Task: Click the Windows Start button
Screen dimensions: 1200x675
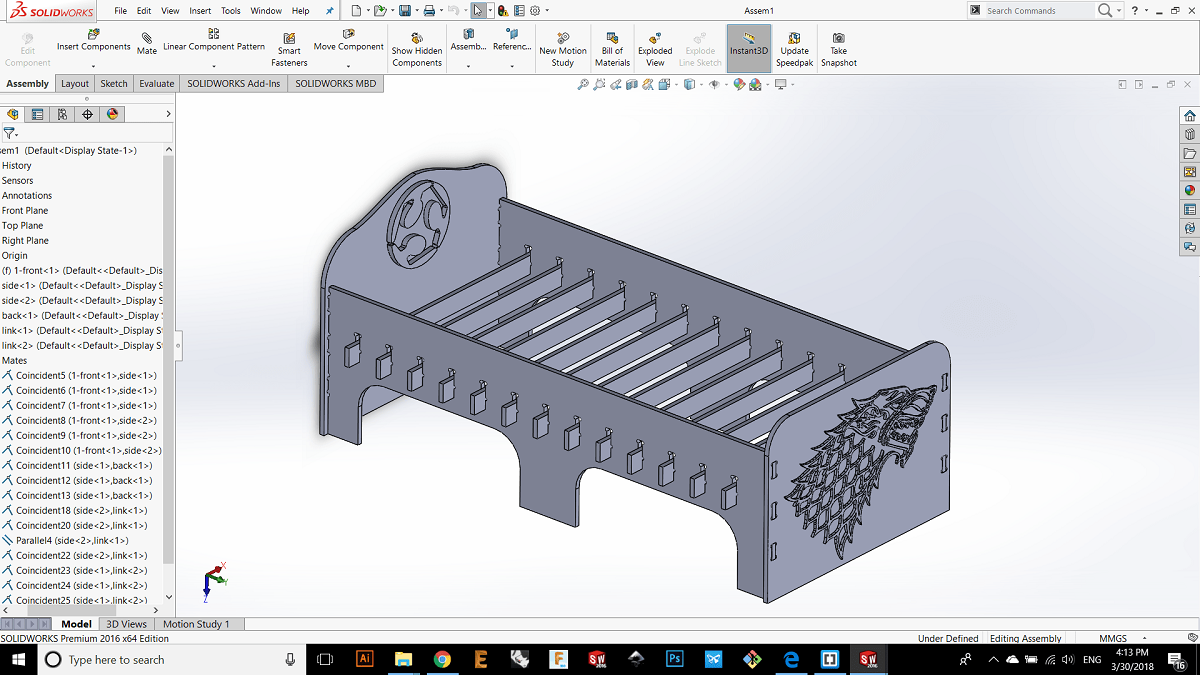Action: click(18, 660)
